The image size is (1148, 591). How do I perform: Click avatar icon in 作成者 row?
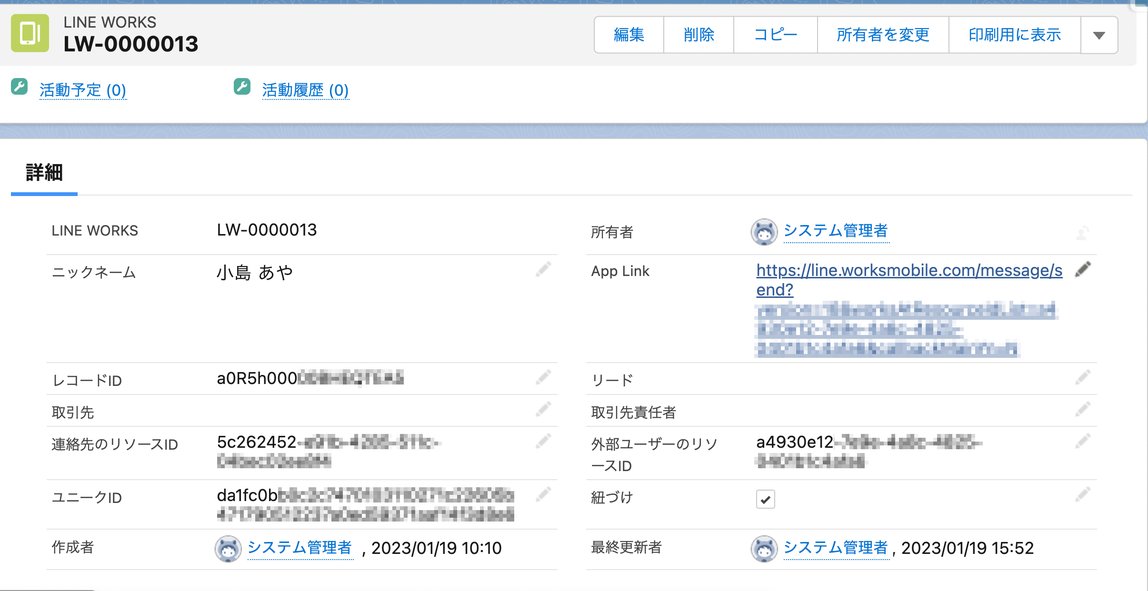(x=228, y=548)
